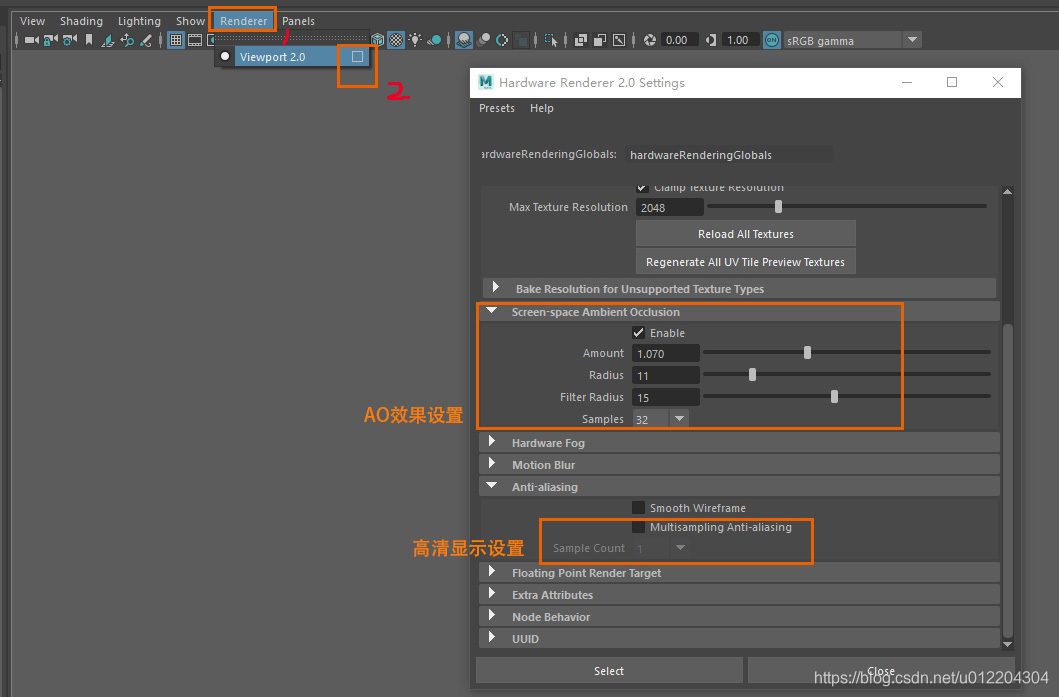
Task: Open the View menu
Action: click(x=32, y=21)
